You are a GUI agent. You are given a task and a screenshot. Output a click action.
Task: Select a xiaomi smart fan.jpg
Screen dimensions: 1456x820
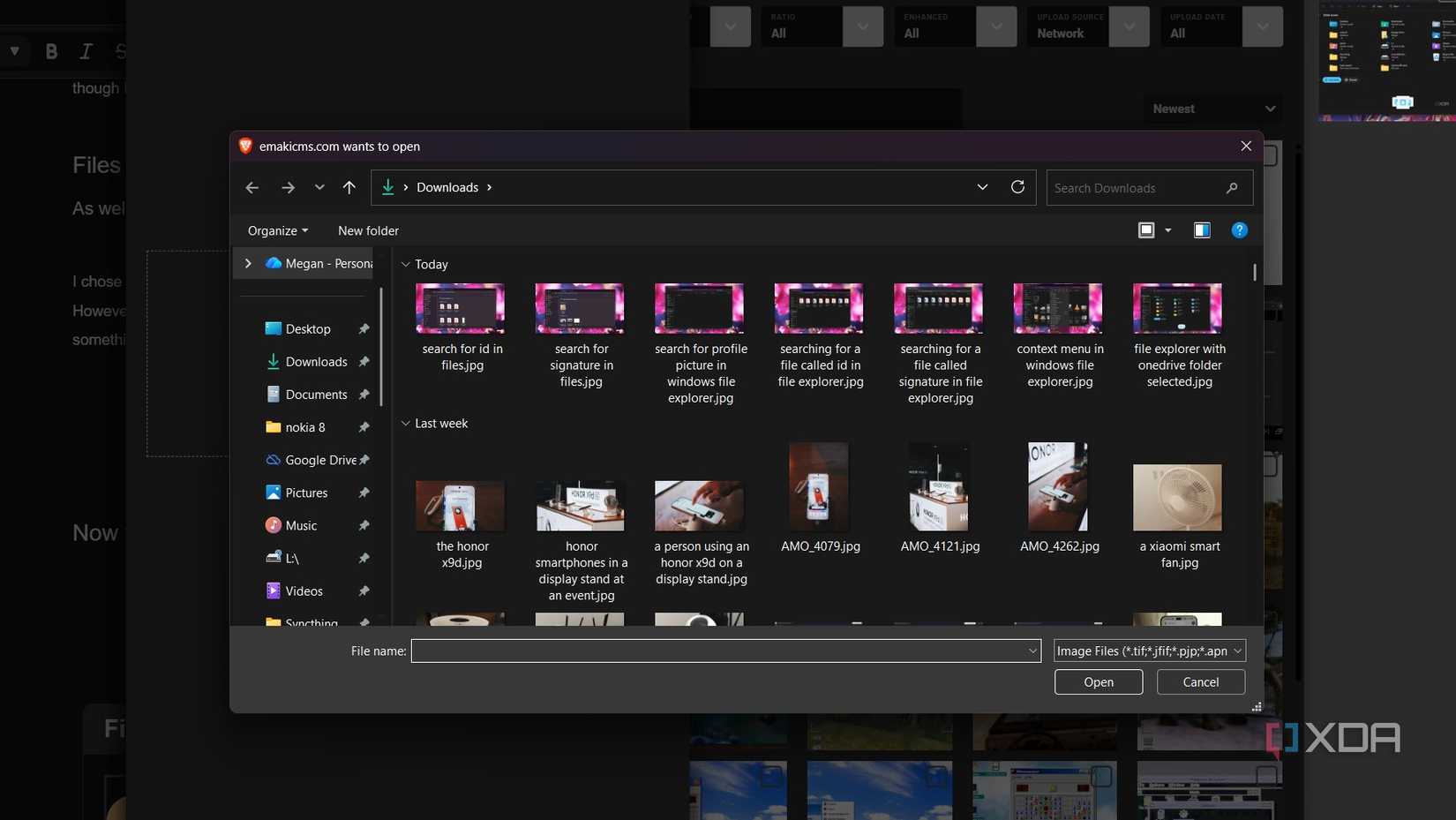[x=1179, y=517]
